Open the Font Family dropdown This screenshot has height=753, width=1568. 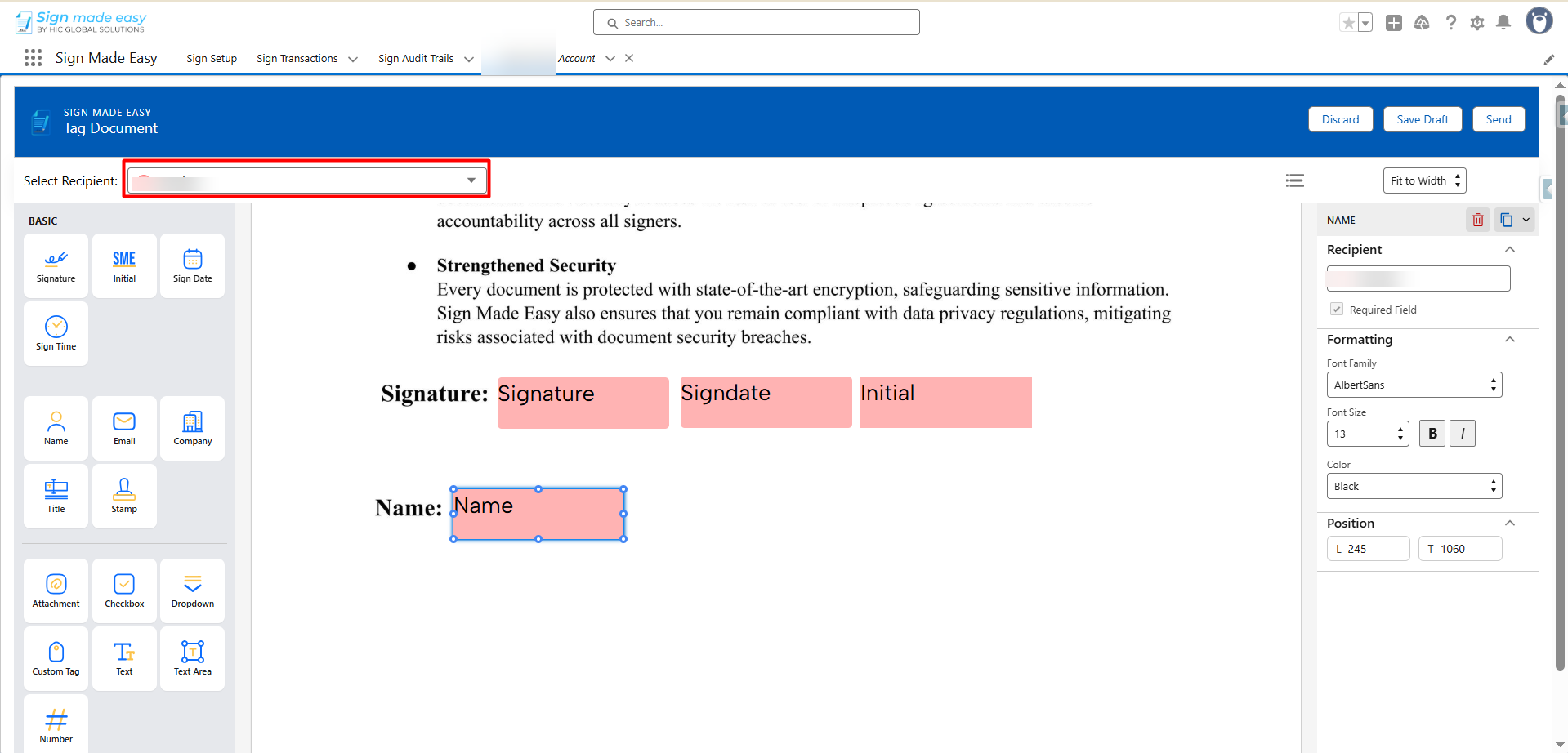coord(1414,385)
